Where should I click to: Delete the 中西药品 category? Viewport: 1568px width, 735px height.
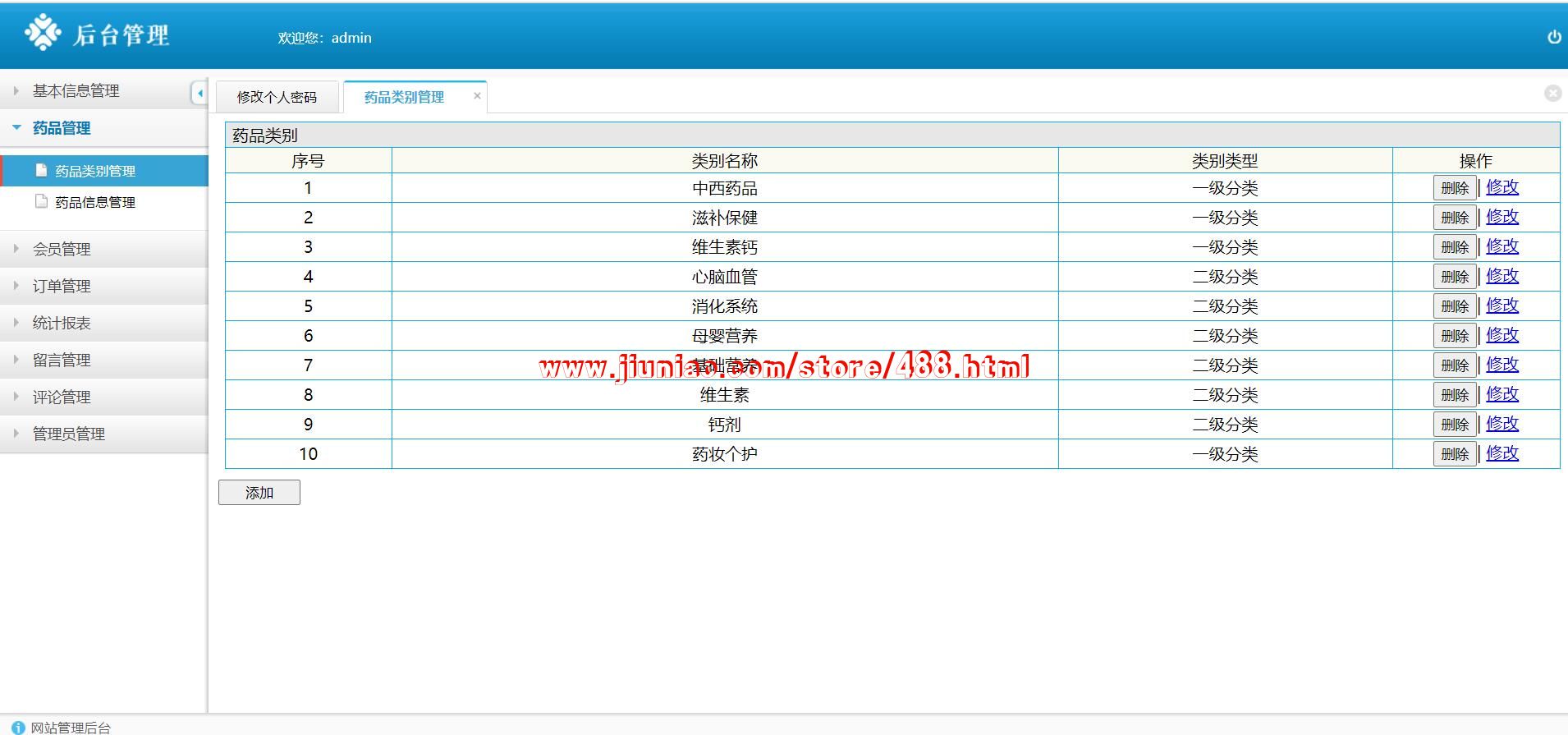tap(1455, 188)
